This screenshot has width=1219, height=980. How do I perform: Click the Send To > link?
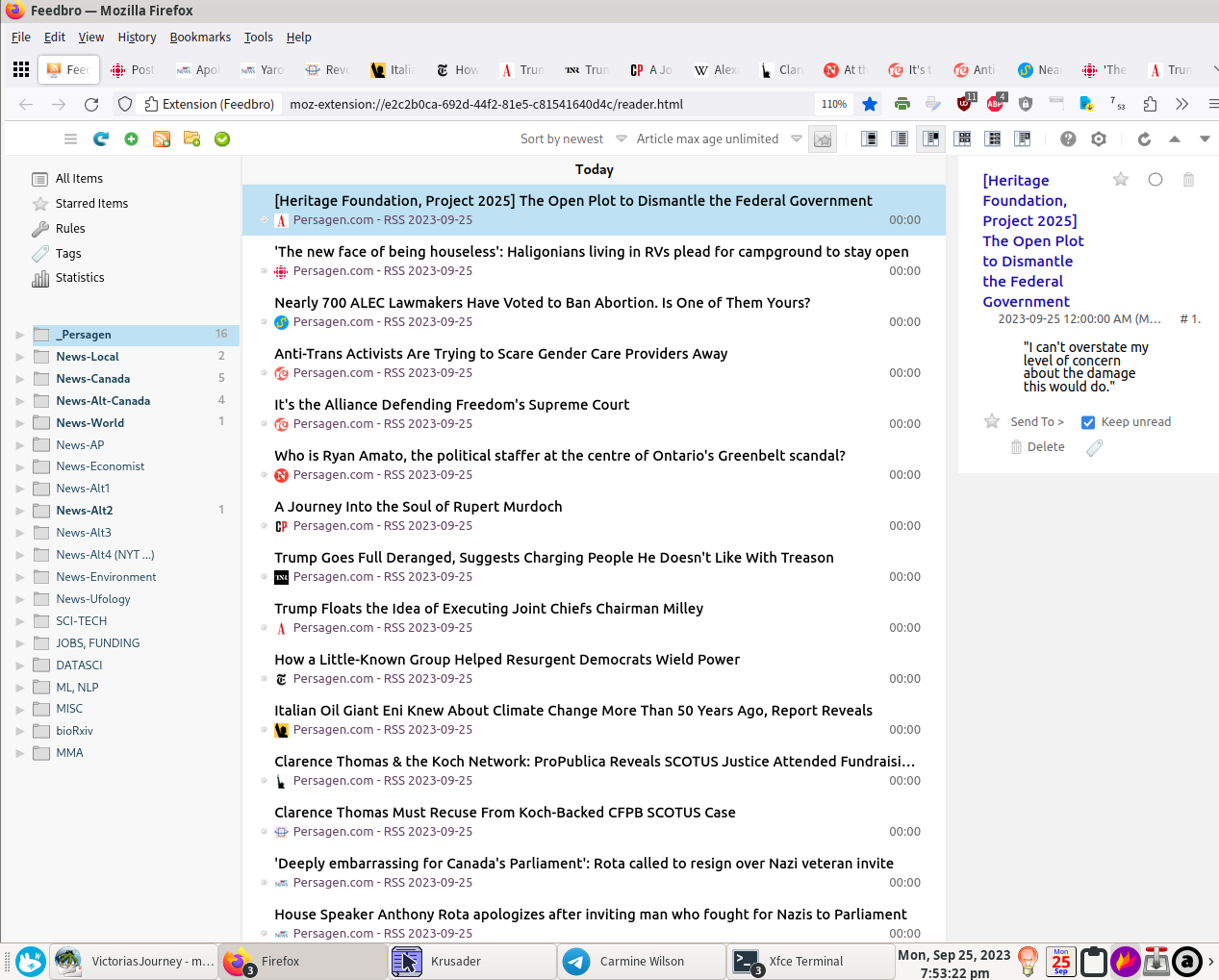pyautogui.click(x=1037, y=422)
